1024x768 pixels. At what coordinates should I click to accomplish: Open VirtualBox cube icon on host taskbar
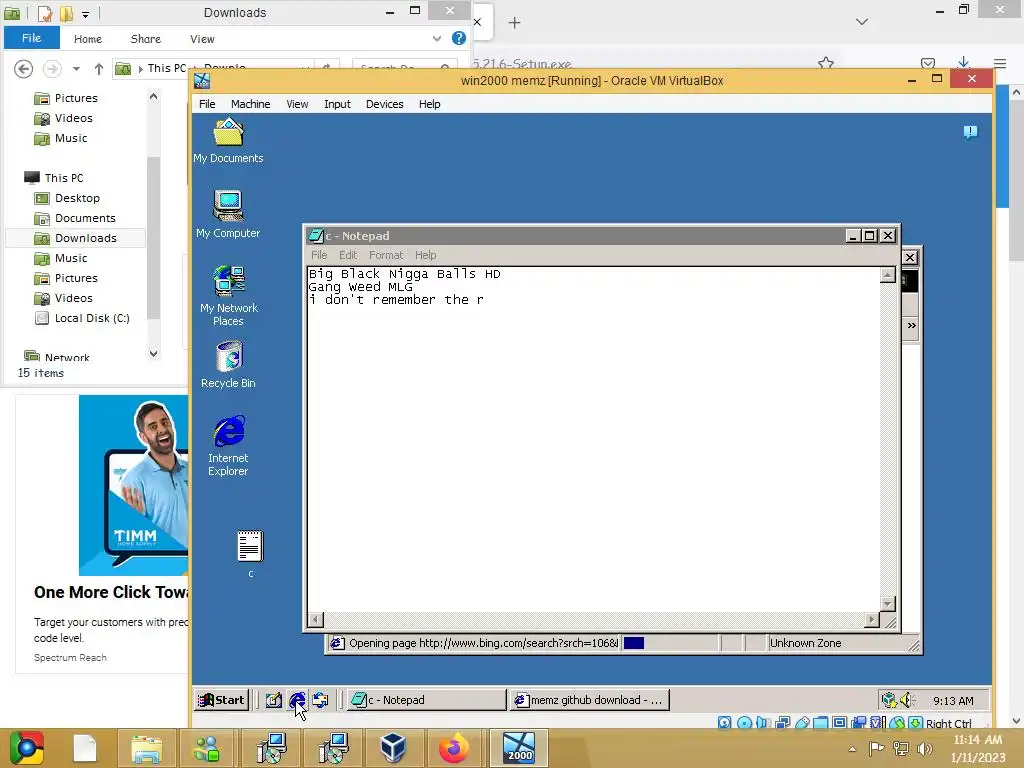pos(393,748)
